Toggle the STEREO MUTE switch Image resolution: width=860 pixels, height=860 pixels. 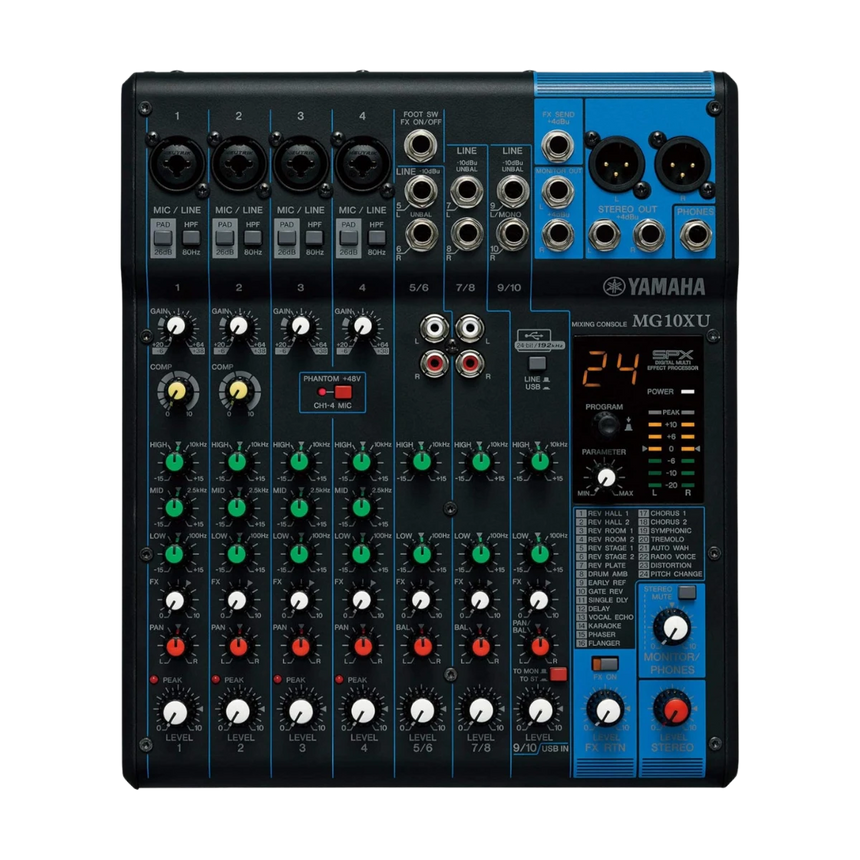686,592
